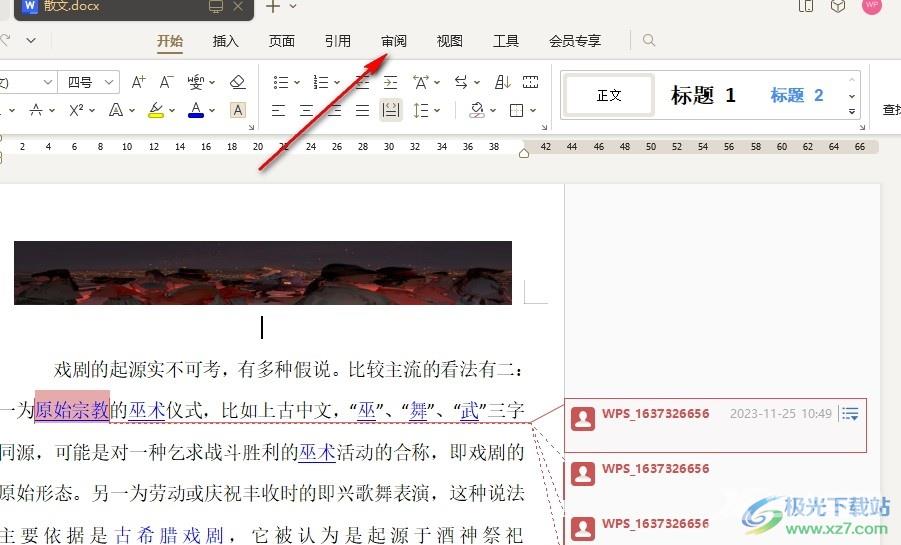The height and width of the screenshot is (545, 901).
Task: Open the user avatar account menu
Action: [872, 5]
